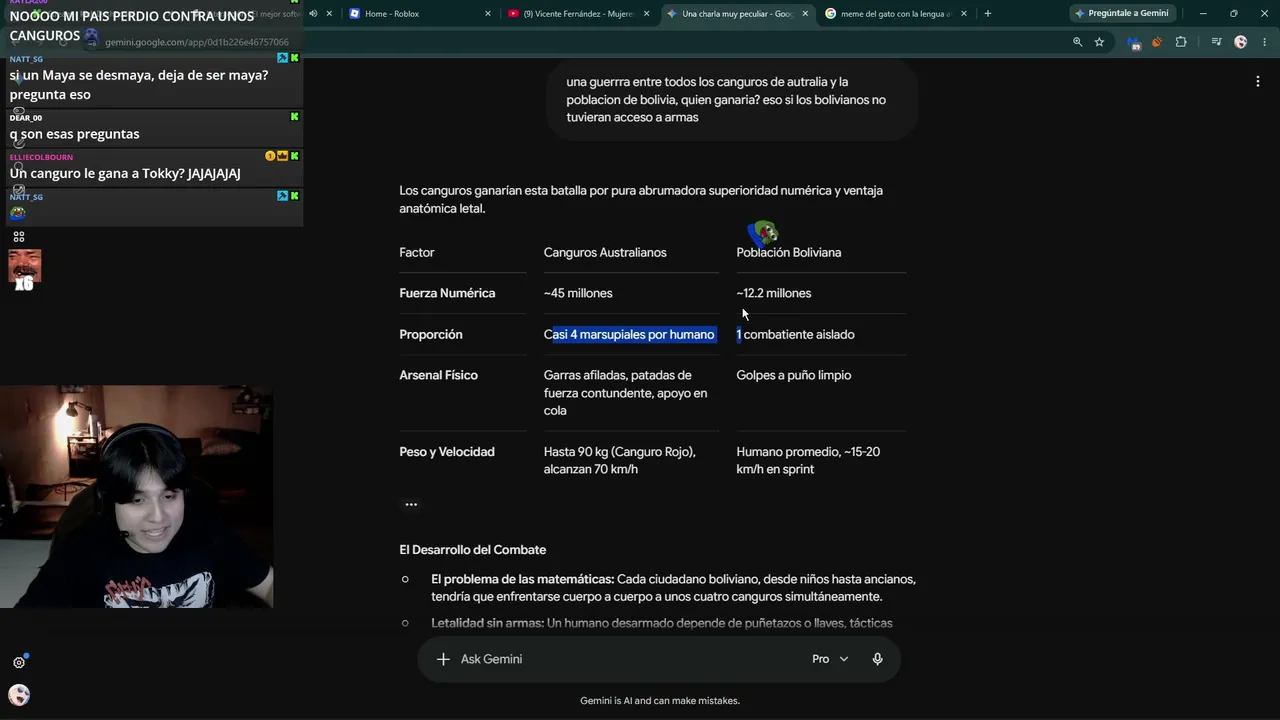
Task: Click the Población Boliviana column header
Action: point(789,253)
